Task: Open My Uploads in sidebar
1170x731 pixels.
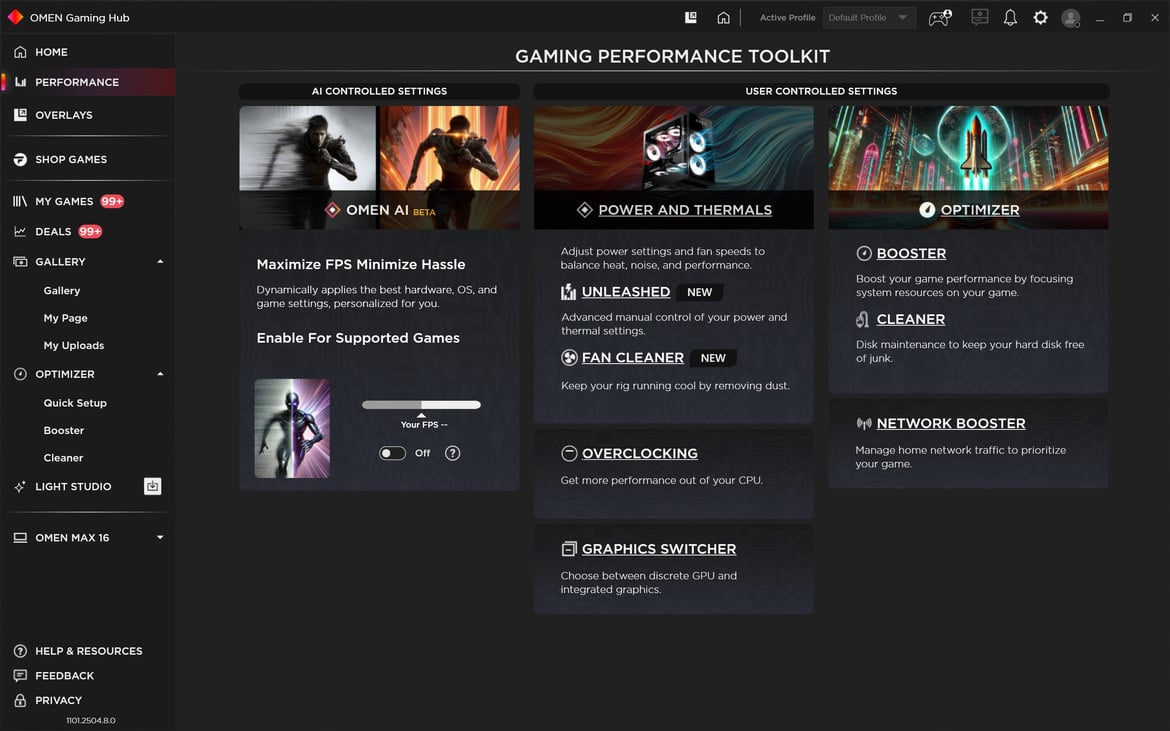Action: tap(74, 345)
